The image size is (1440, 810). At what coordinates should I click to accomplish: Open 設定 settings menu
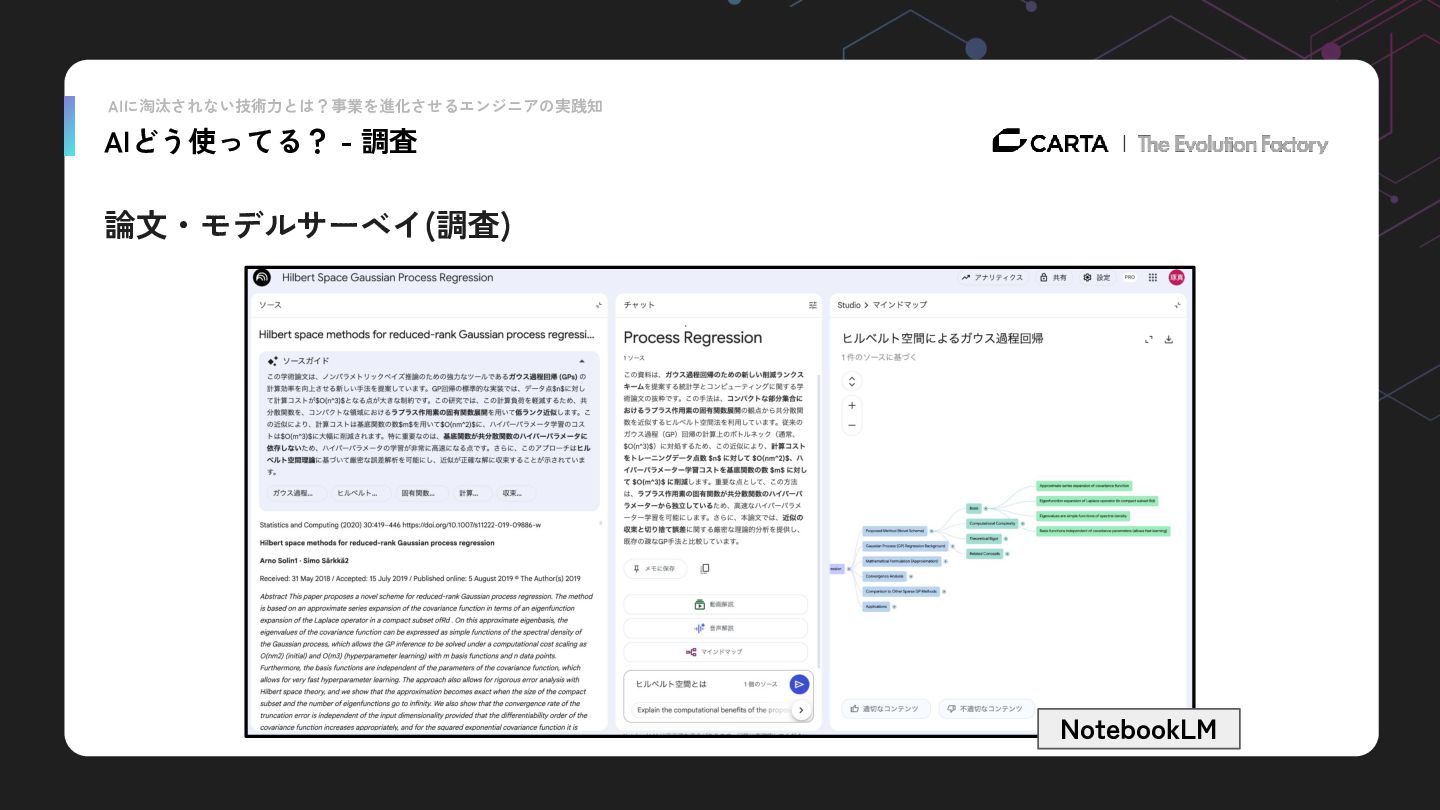pos(1097,277)
